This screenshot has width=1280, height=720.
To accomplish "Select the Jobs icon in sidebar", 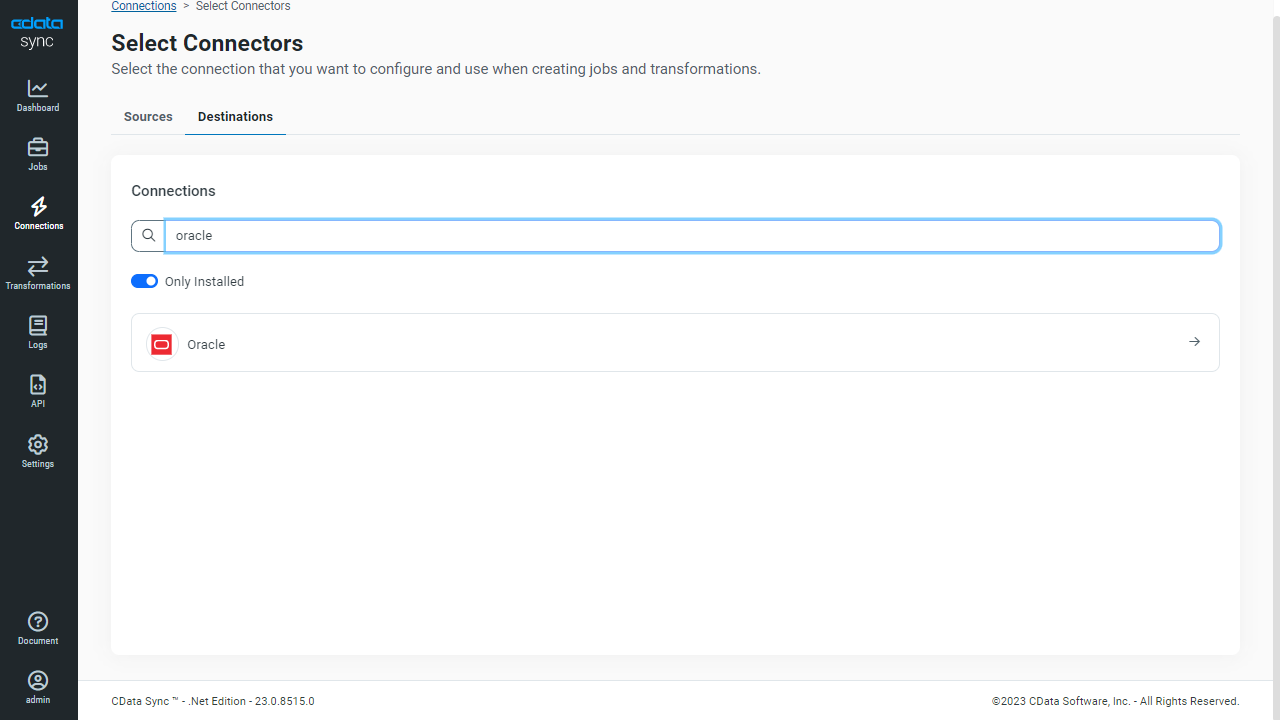I will [x=37, y=154].
